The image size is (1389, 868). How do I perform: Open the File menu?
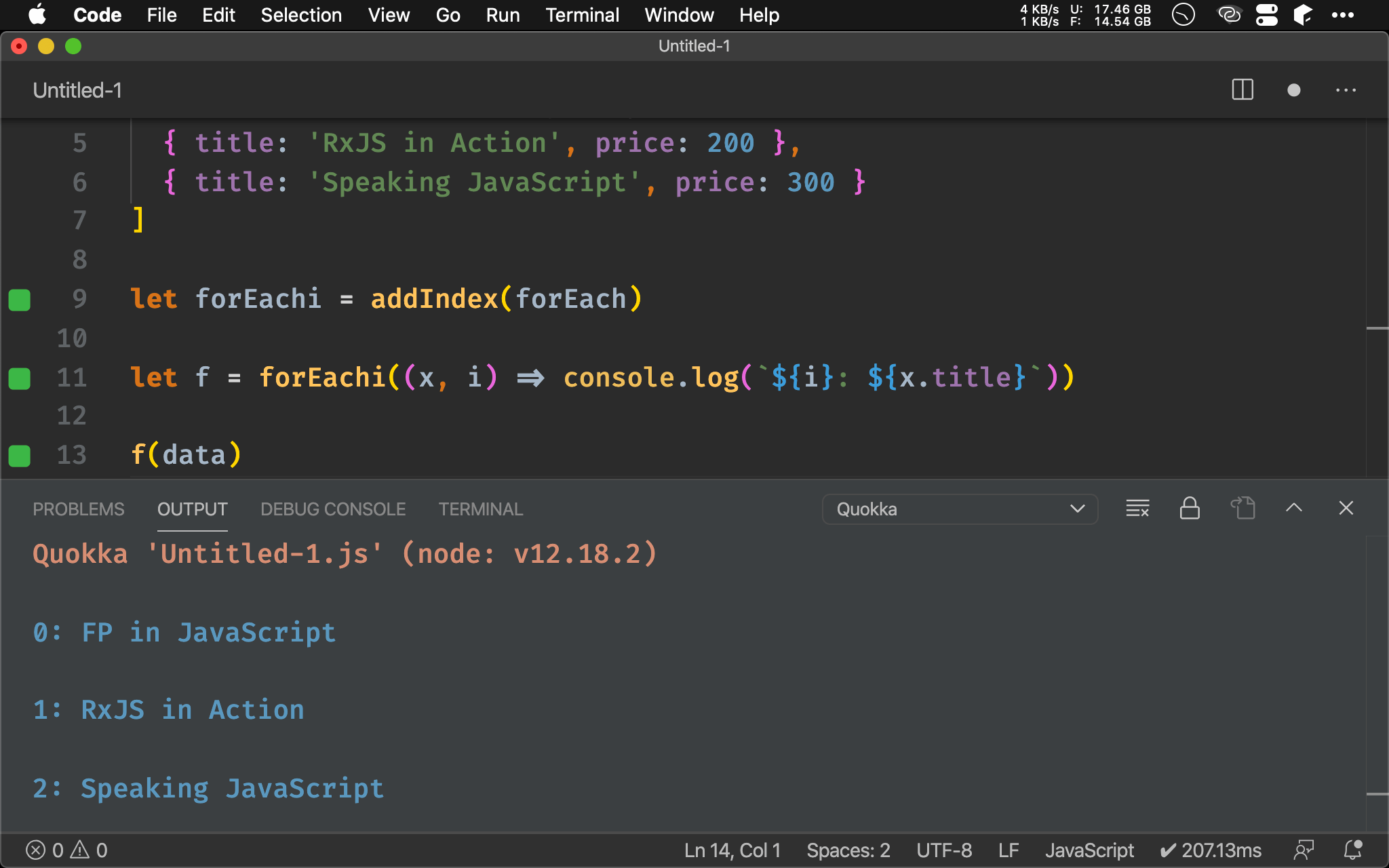(161, 15)
